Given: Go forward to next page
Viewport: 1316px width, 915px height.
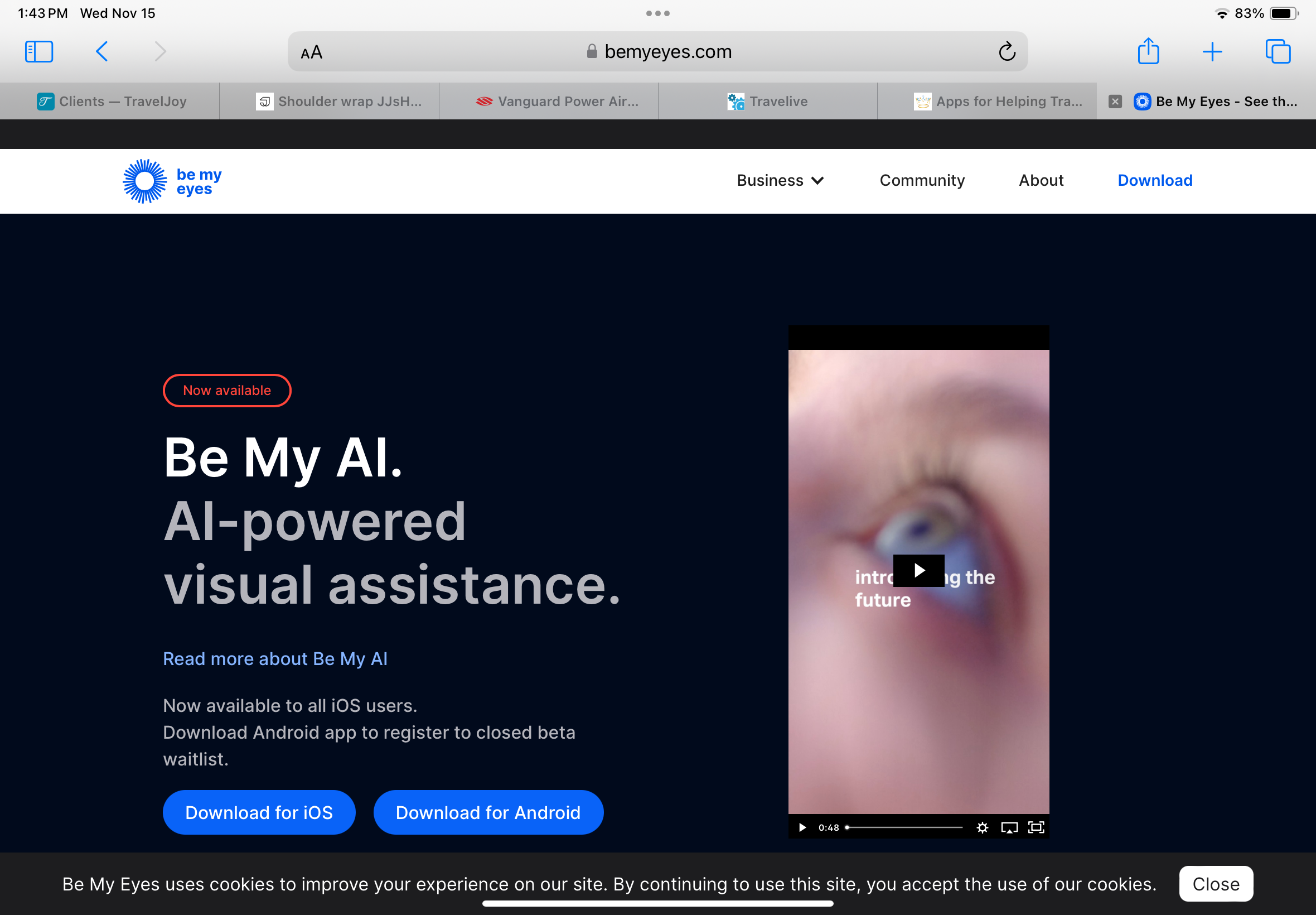Looking at the screenshot, I should pyautogui.click(x=160, y=51).
